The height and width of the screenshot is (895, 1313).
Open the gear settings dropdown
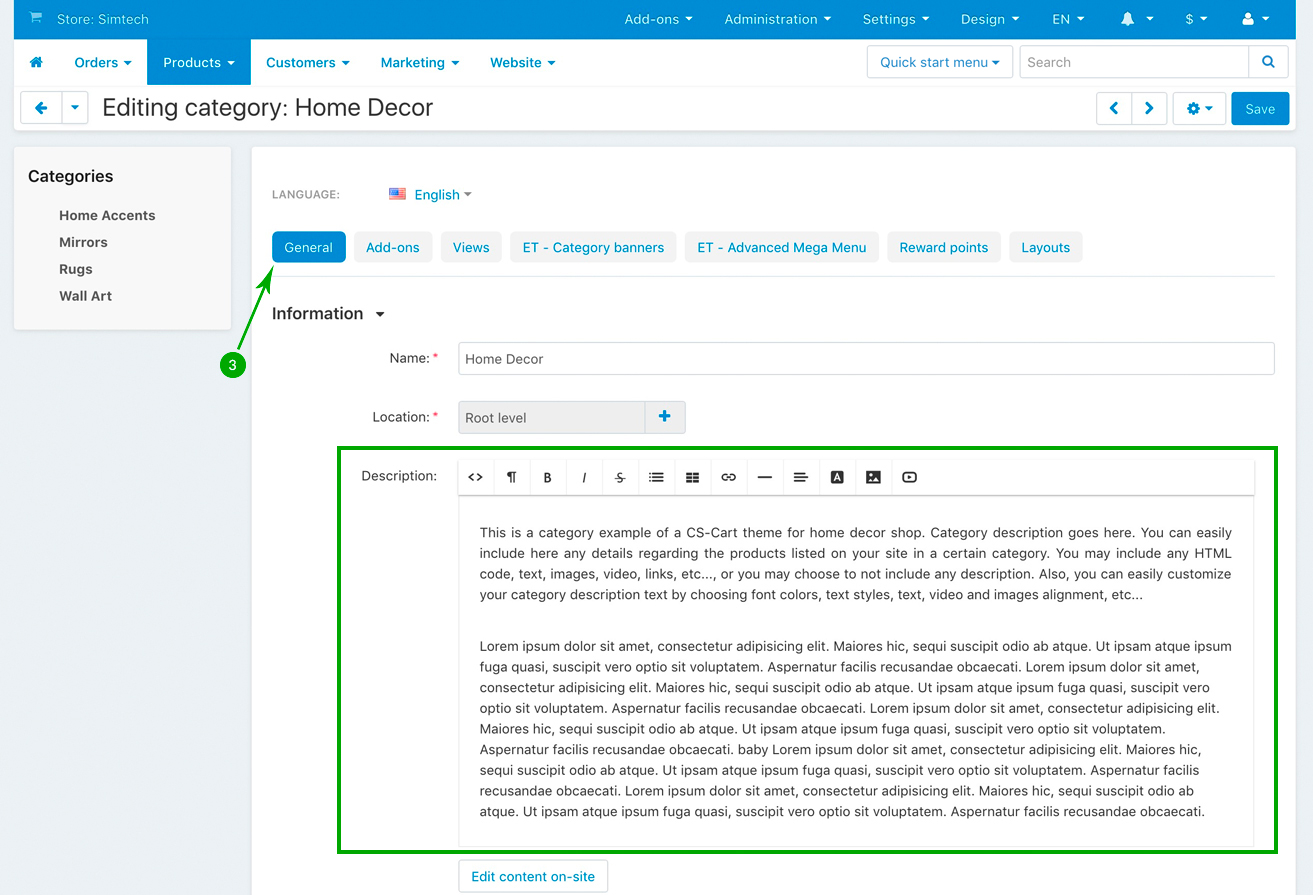tap(1199, 109)
